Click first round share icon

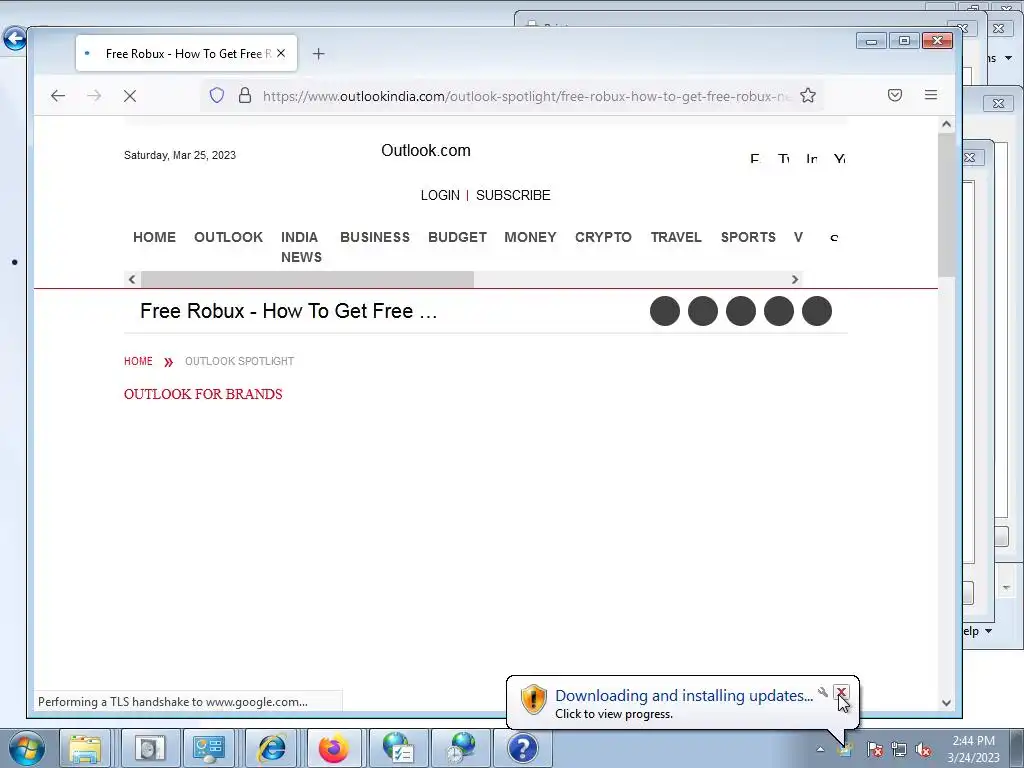[665, 311]
